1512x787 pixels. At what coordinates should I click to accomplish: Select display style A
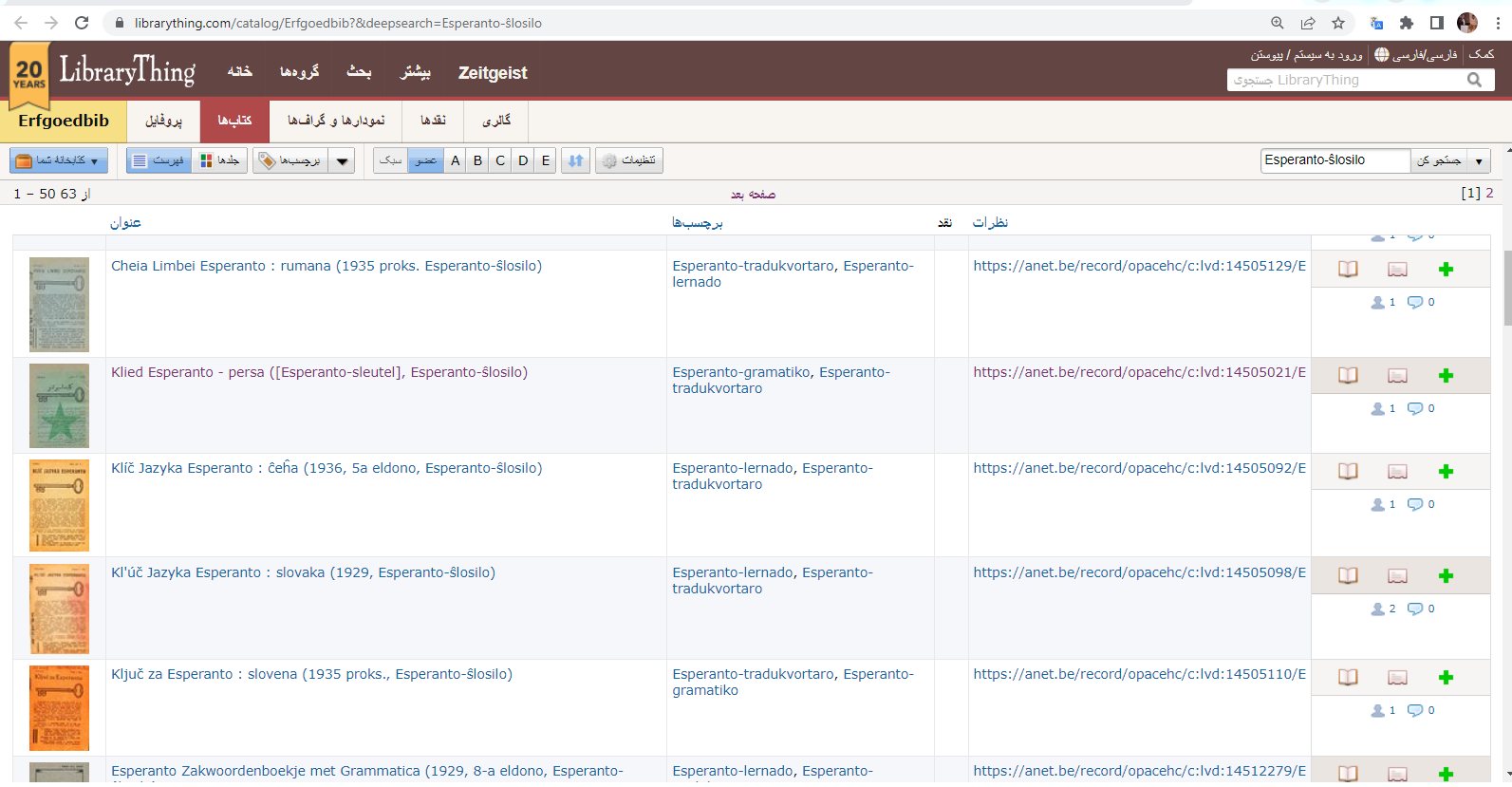tap(456, 160)
